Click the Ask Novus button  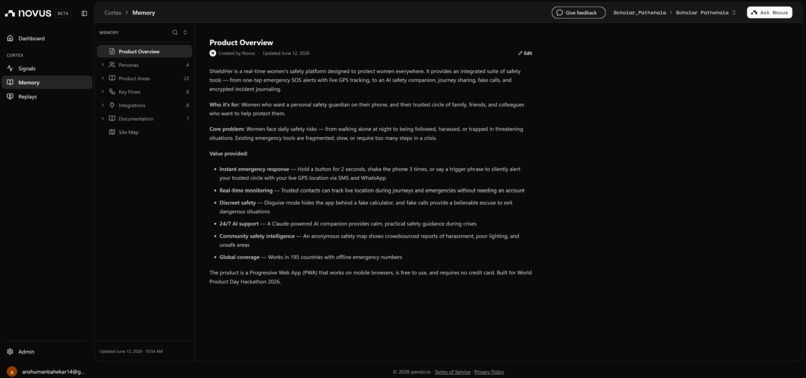(x=770, y=13)
